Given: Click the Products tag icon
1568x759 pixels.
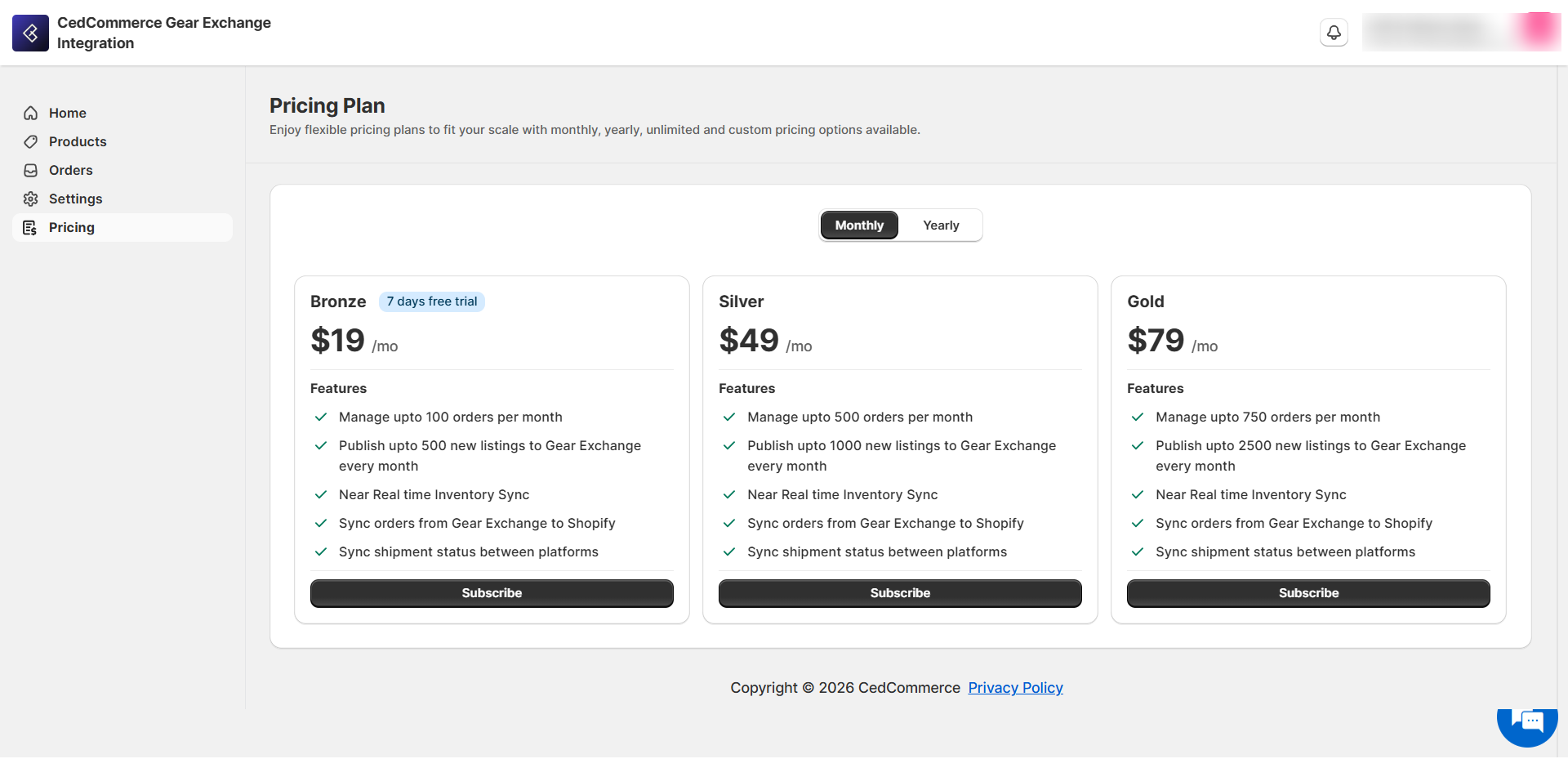Looking at the screenshot, I should [31, 141].
